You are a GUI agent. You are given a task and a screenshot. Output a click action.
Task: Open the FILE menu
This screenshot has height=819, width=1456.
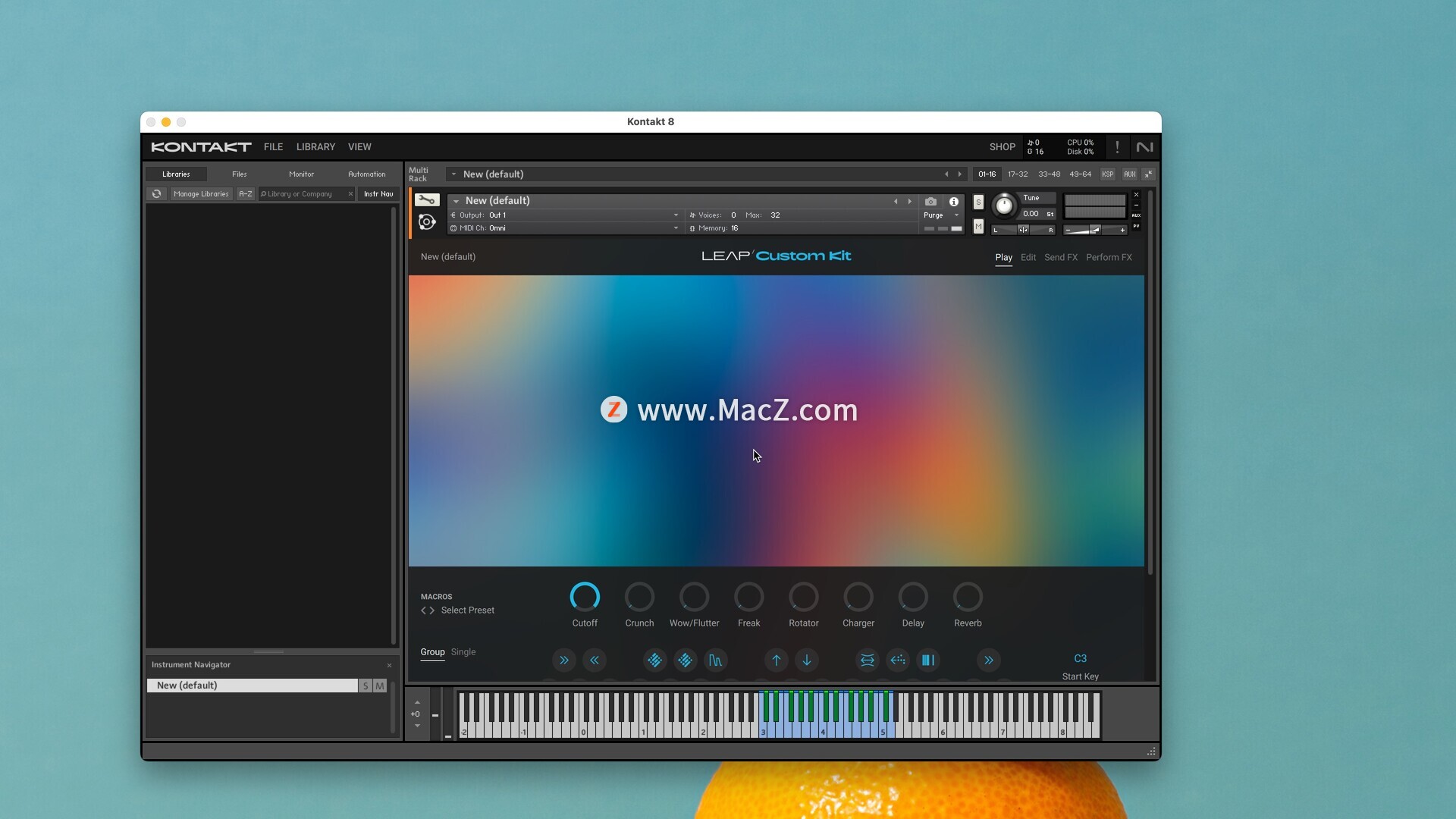[x=273, y=147]
